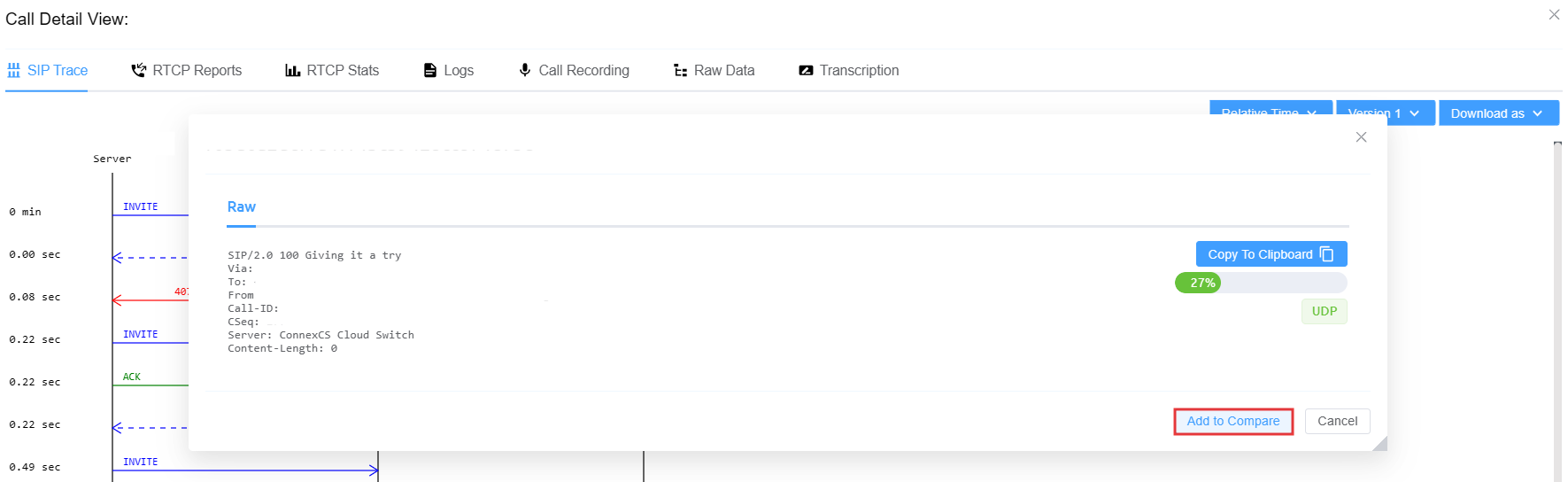This screenshot has height=482, width=1568.
Task: Click the Logs document icon
Action: coord(430,70)
